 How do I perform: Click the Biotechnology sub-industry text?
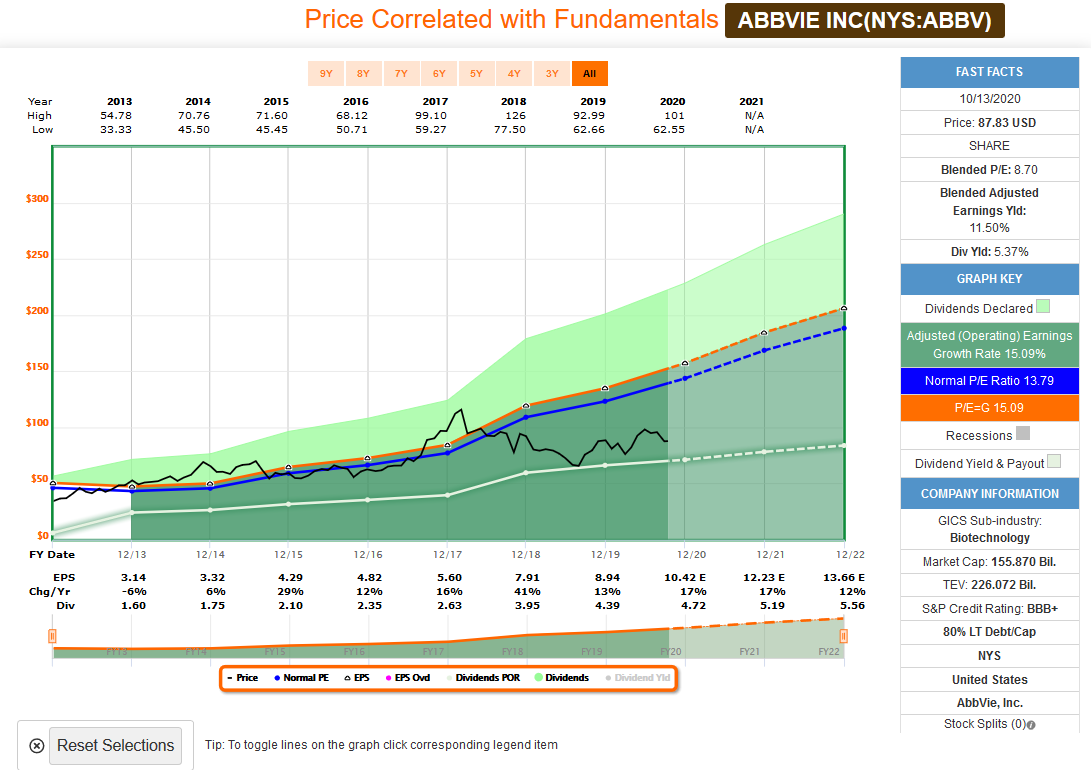[x=989, y=538]
